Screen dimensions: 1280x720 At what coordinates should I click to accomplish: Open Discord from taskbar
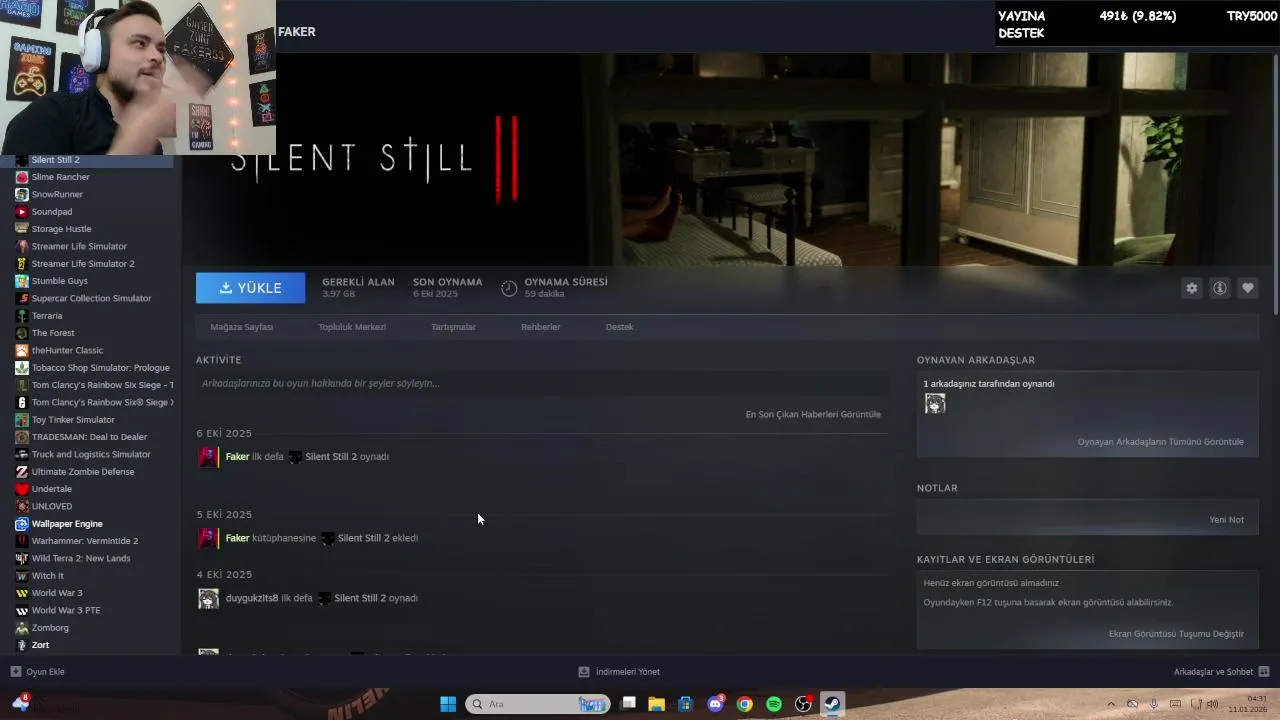[715, 704]
